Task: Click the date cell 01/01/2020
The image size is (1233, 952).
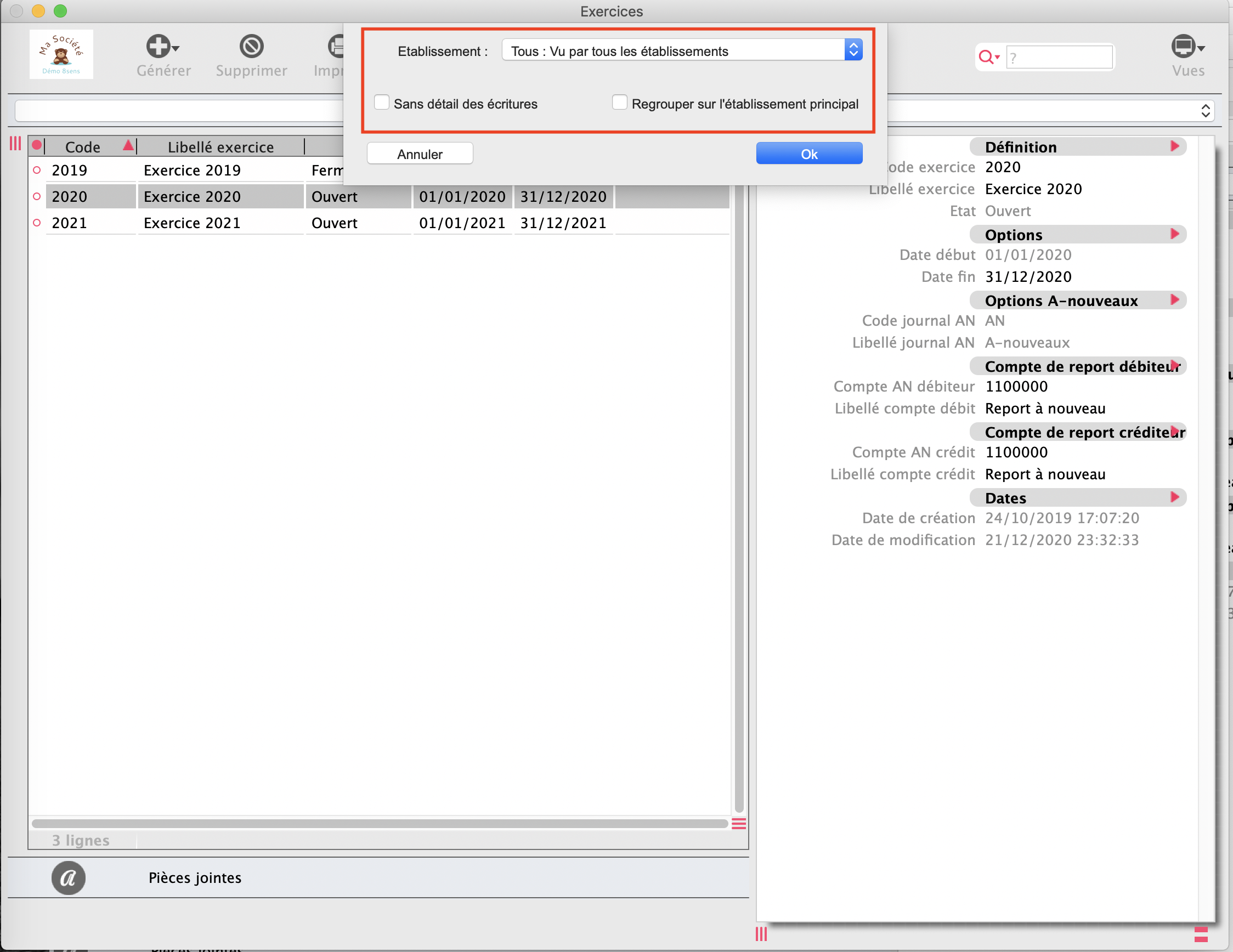Action: tap(462, 196)
